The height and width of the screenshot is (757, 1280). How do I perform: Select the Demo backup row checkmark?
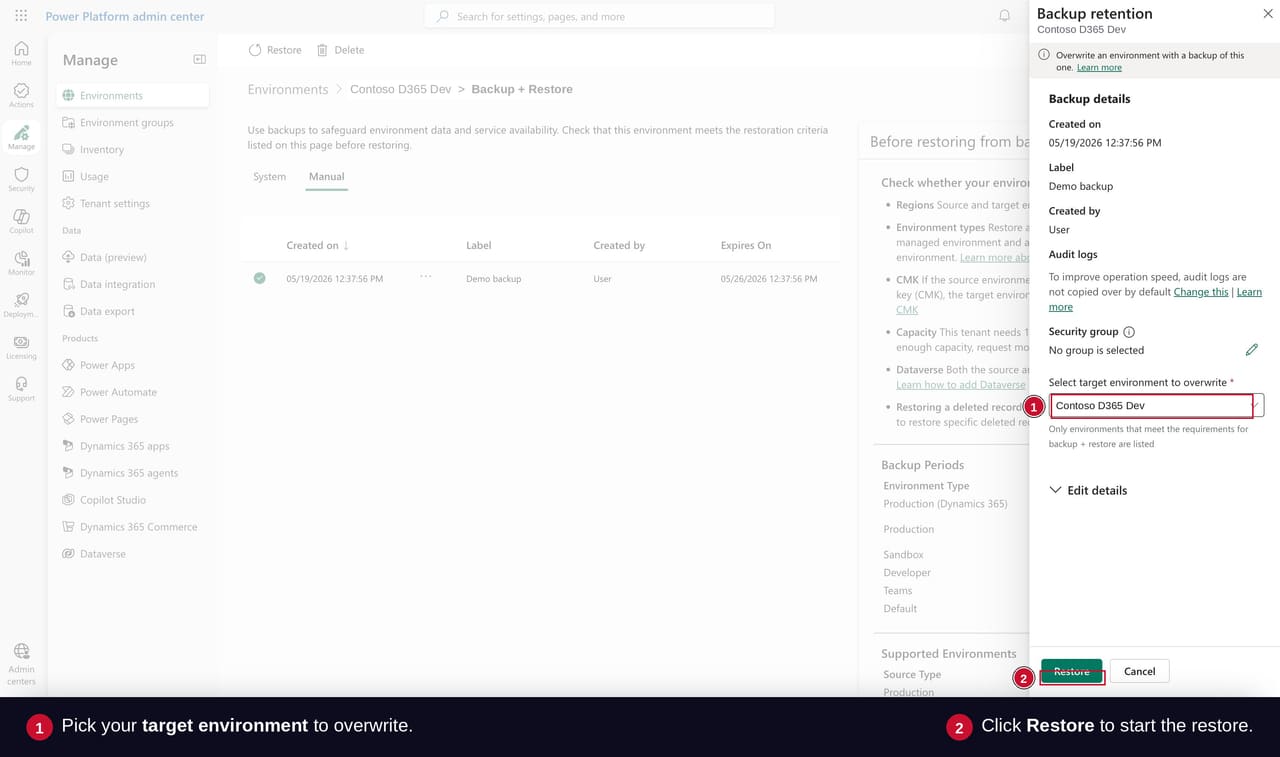coord(260,278)
